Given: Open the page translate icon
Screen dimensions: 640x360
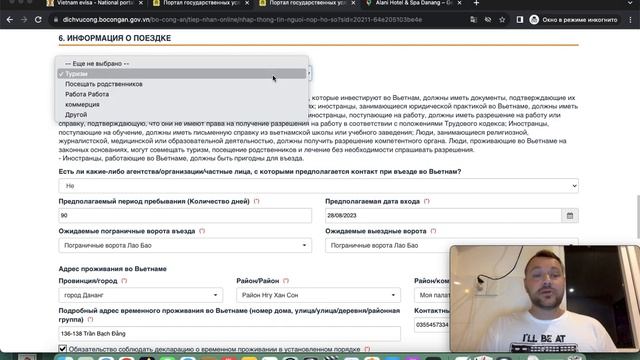Looking at the screenshot, I should (473, 20).
